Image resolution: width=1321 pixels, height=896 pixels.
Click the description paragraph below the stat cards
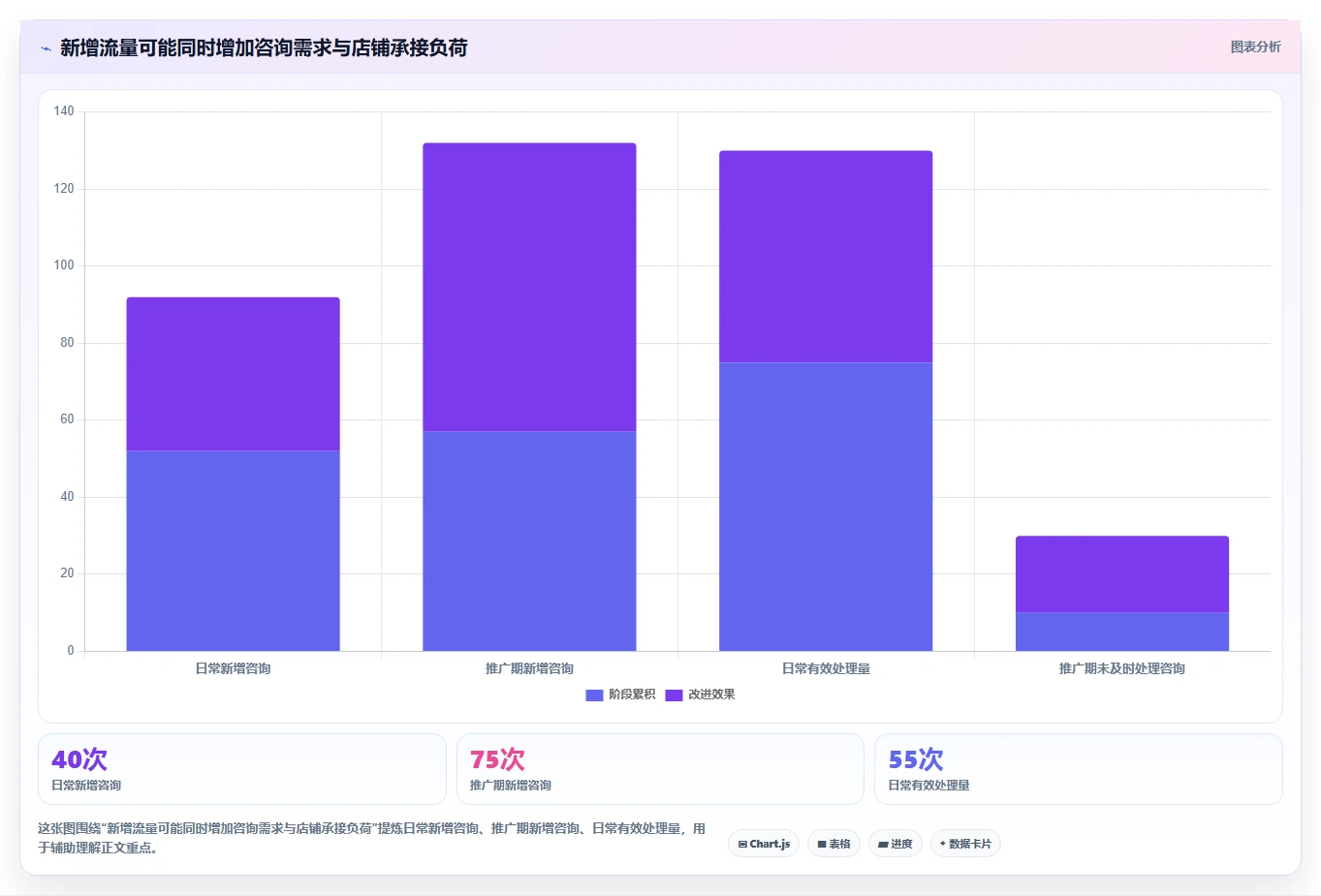pos(372,838)
